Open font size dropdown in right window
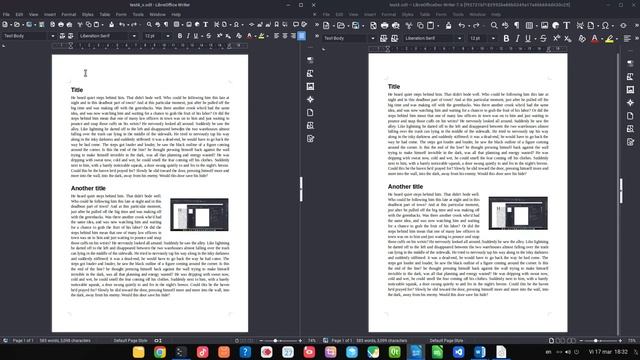 click(493, 38)
